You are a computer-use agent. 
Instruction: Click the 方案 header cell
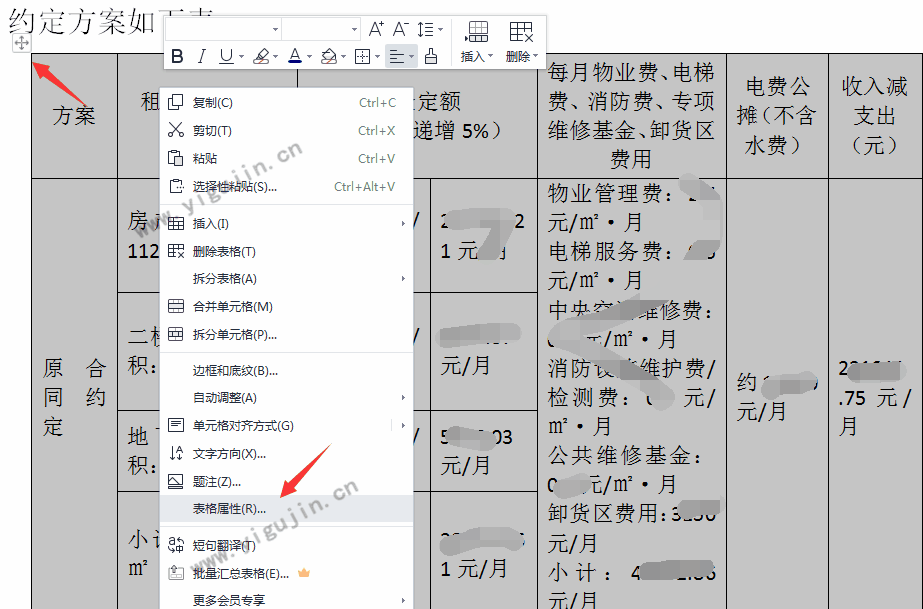coord(74,116)
